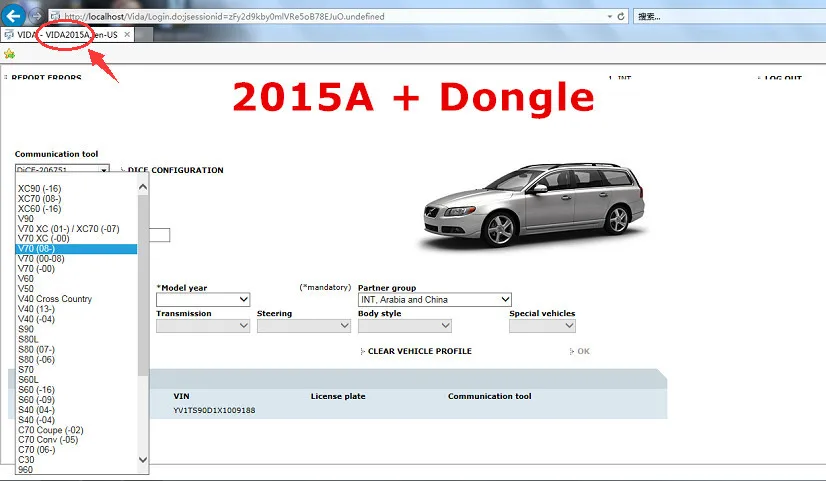Open the Partner group dropdown

point(435,299)
